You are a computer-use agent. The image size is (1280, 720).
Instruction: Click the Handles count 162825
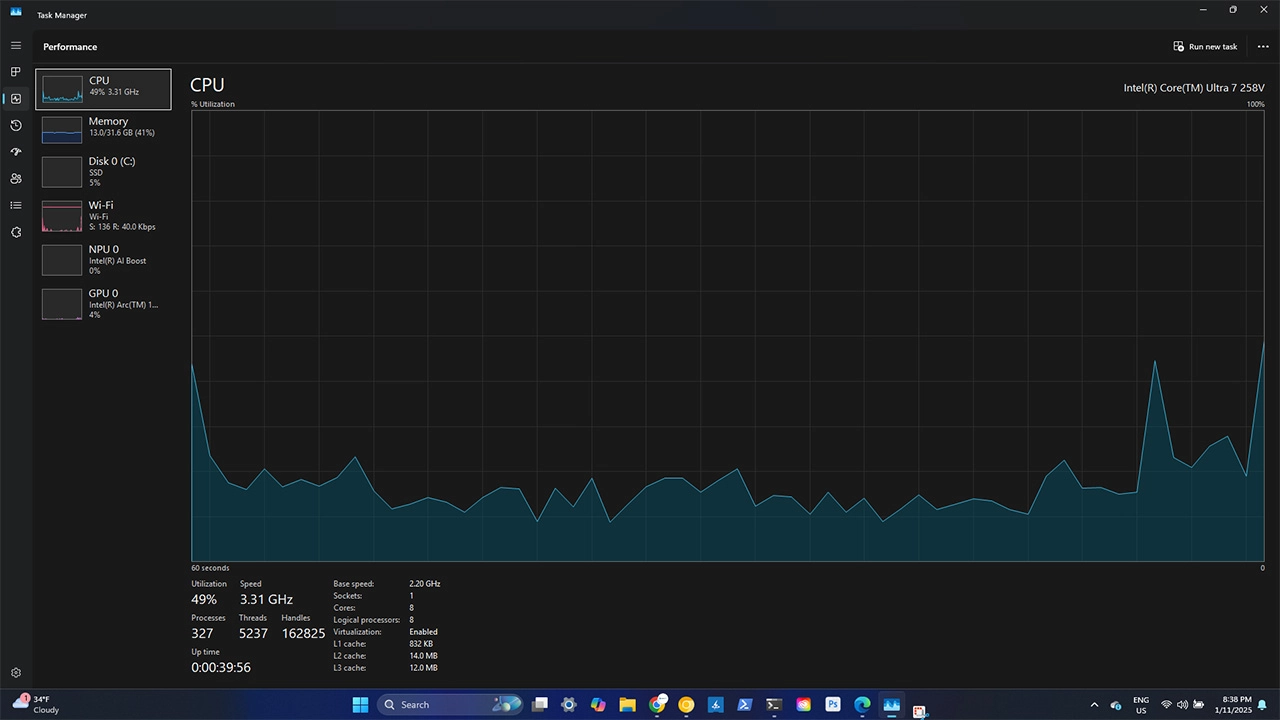303,634
